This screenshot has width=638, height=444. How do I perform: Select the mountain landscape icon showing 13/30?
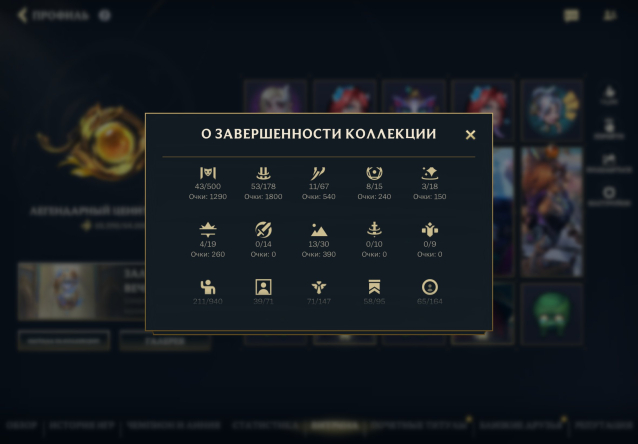coord(319,230)
